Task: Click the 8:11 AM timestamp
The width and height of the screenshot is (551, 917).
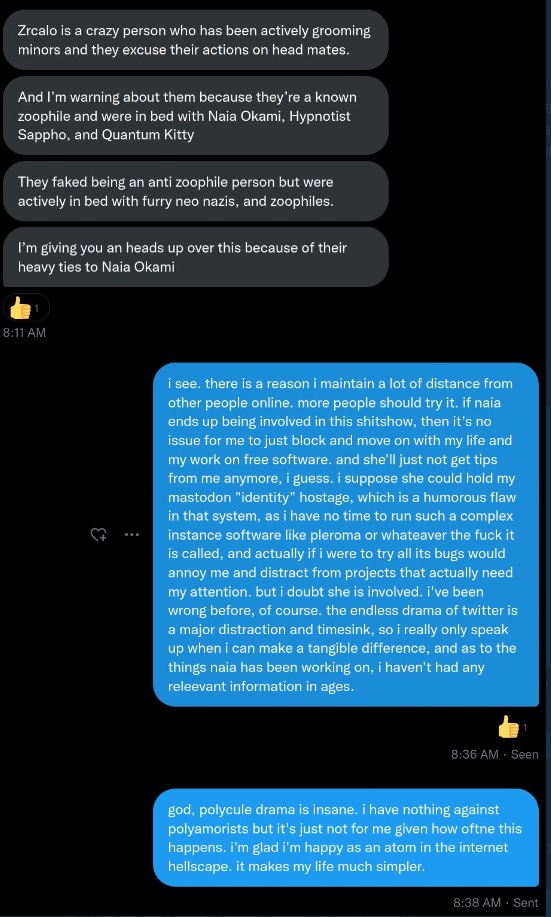Action: pyautogui.click(x=24, y=333)
